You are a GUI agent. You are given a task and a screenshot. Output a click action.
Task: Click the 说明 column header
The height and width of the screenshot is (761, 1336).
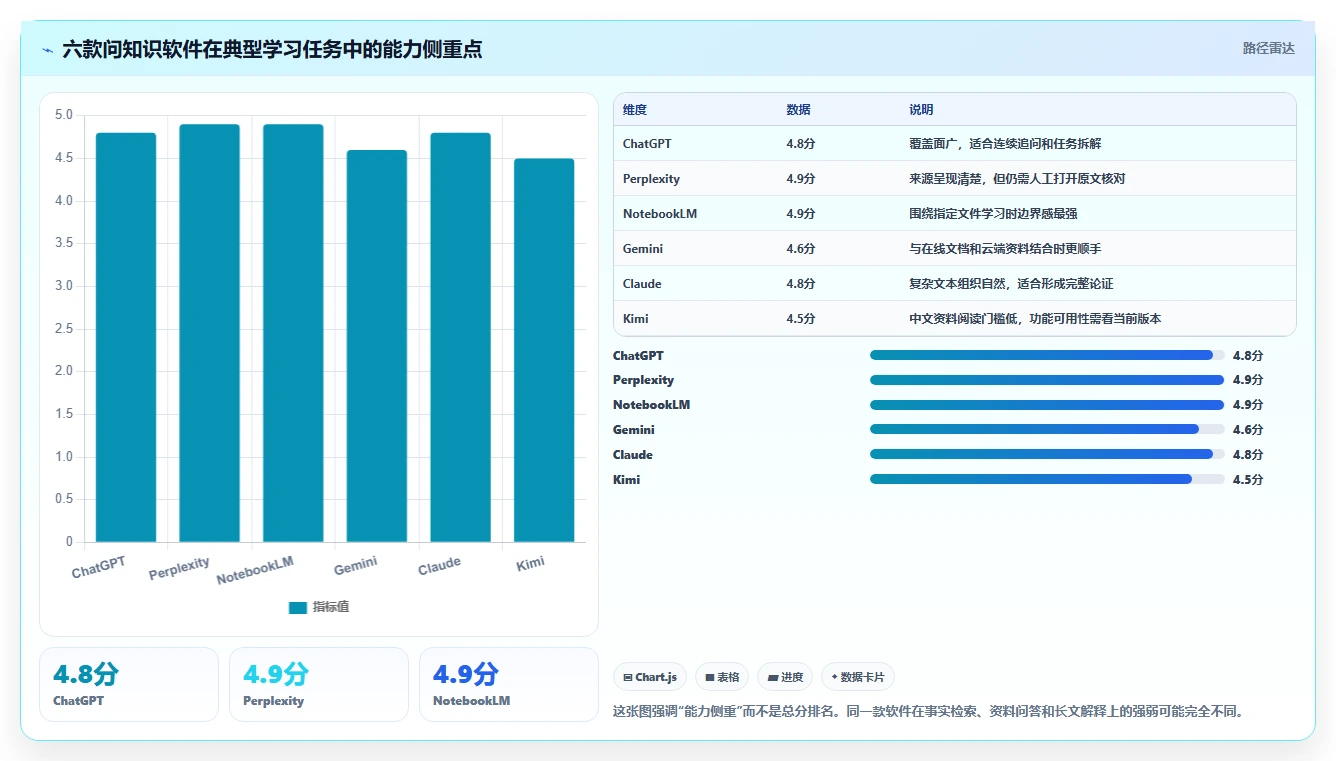(921, 110)
